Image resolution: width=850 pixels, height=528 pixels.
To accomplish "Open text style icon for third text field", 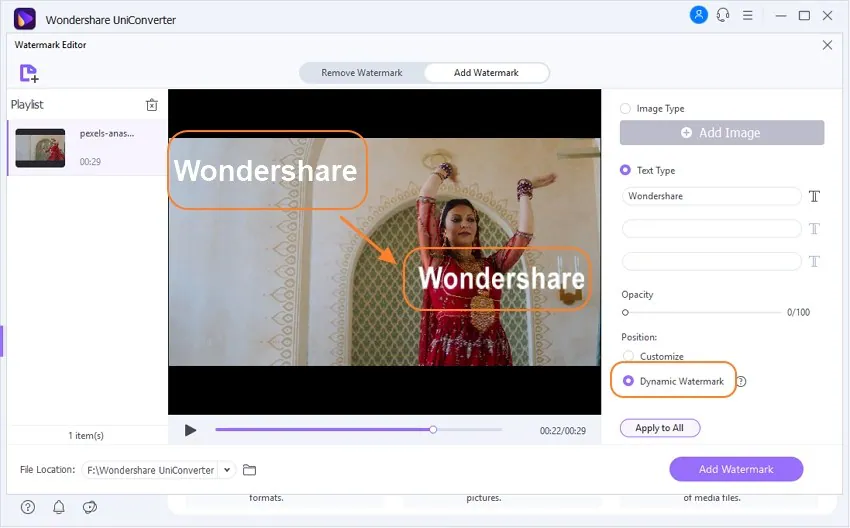I will point(814,261).
